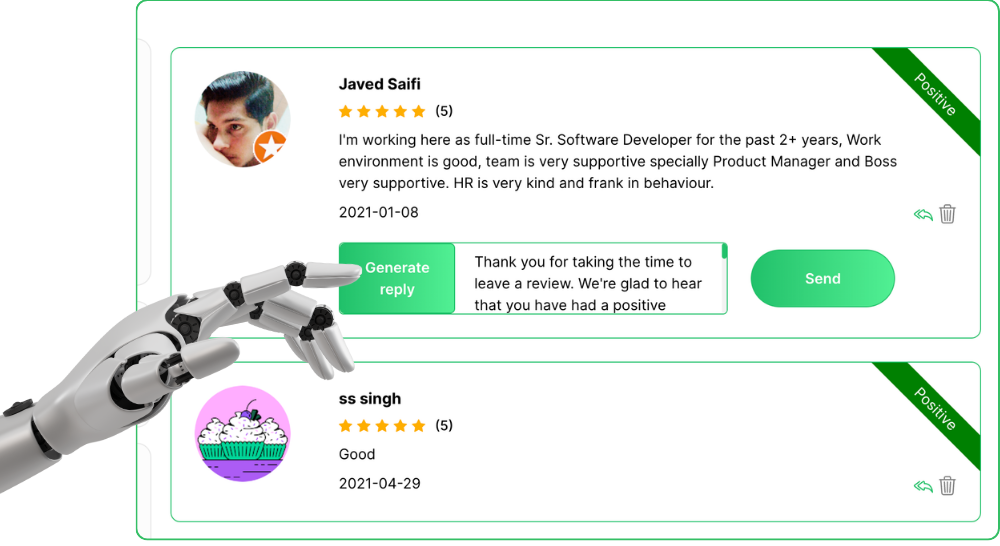Send the generated reply
Viewport: 1000px width, 546px height.
tap(823, 278)
